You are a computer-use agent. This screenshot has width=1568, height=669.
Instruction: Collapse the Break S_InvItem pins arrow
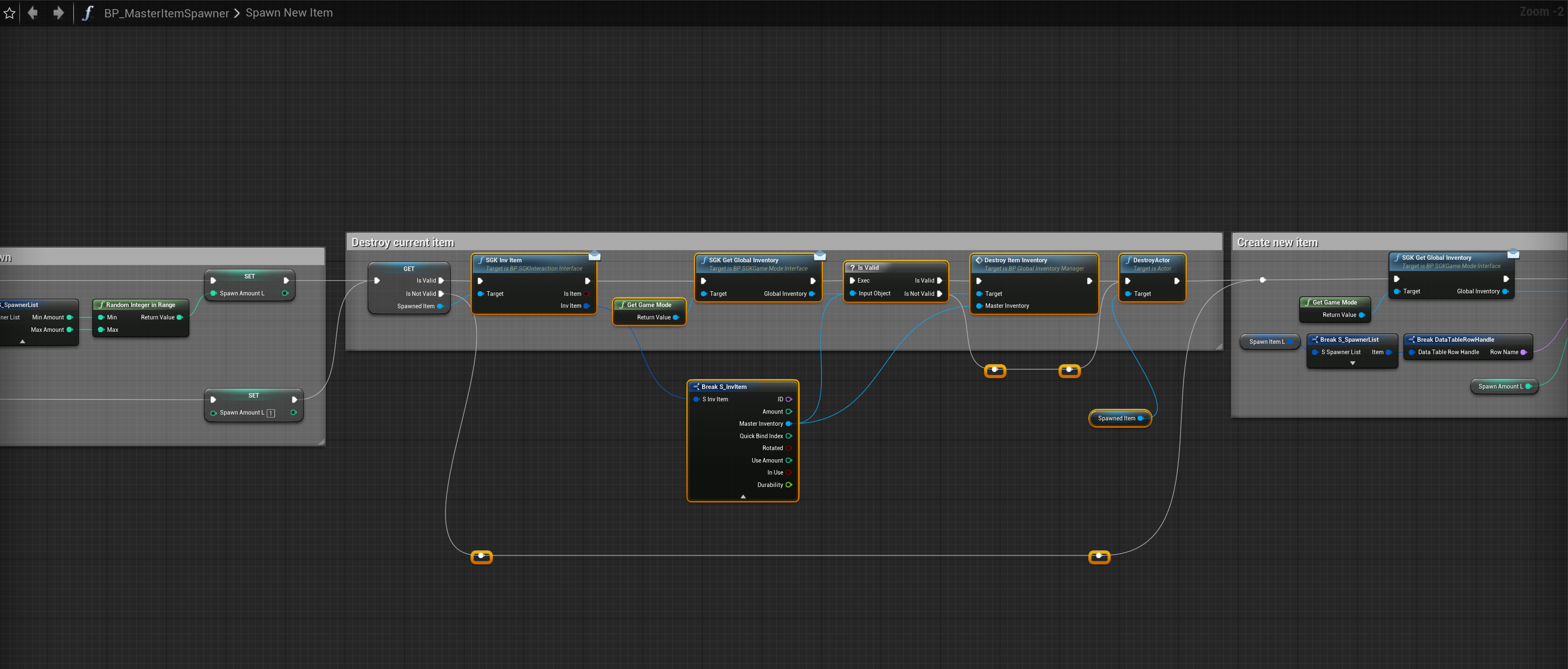pyautogui.click(x=743, y=496)
